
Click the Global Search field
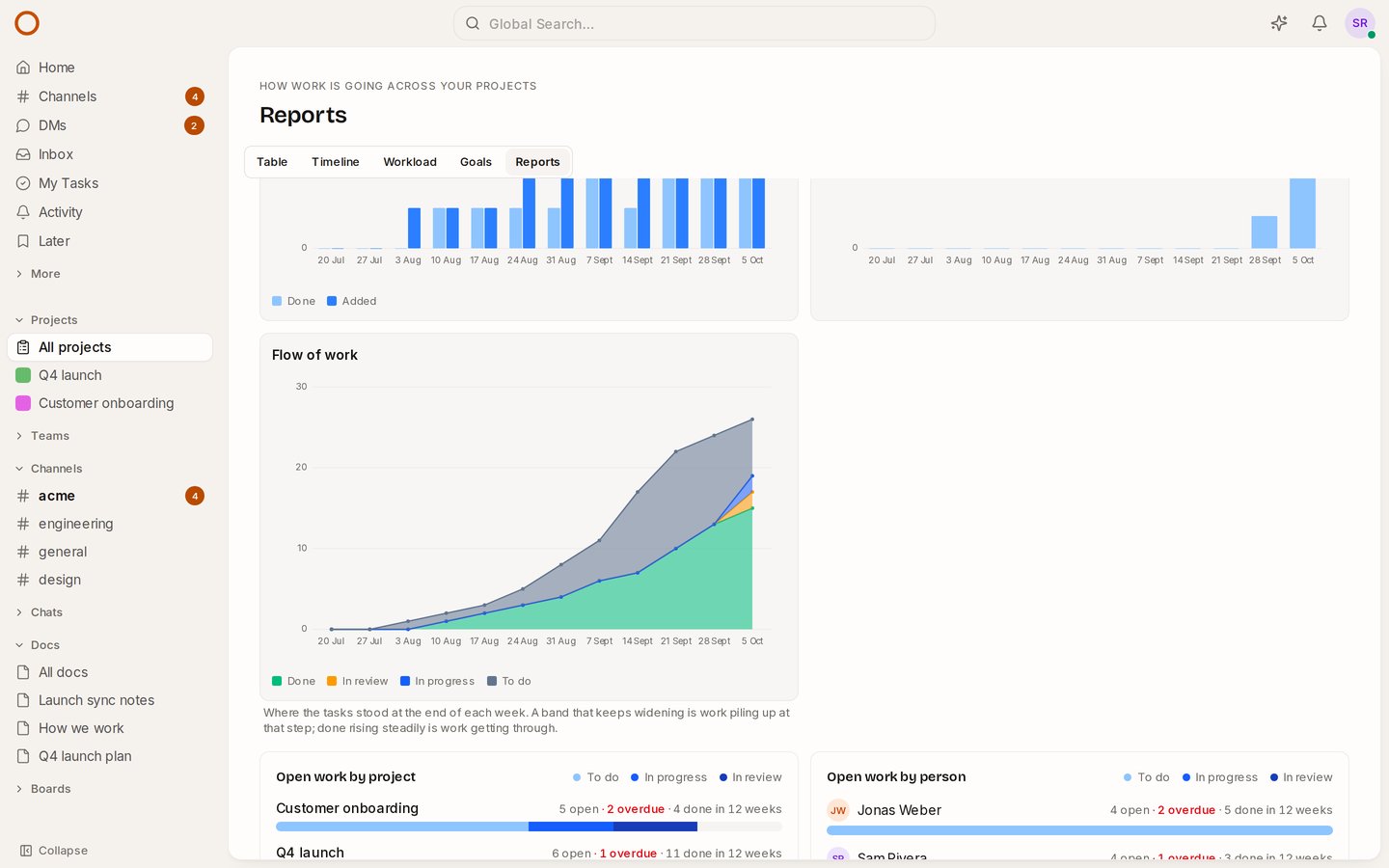pyautogui.click(x=694, y=23)
